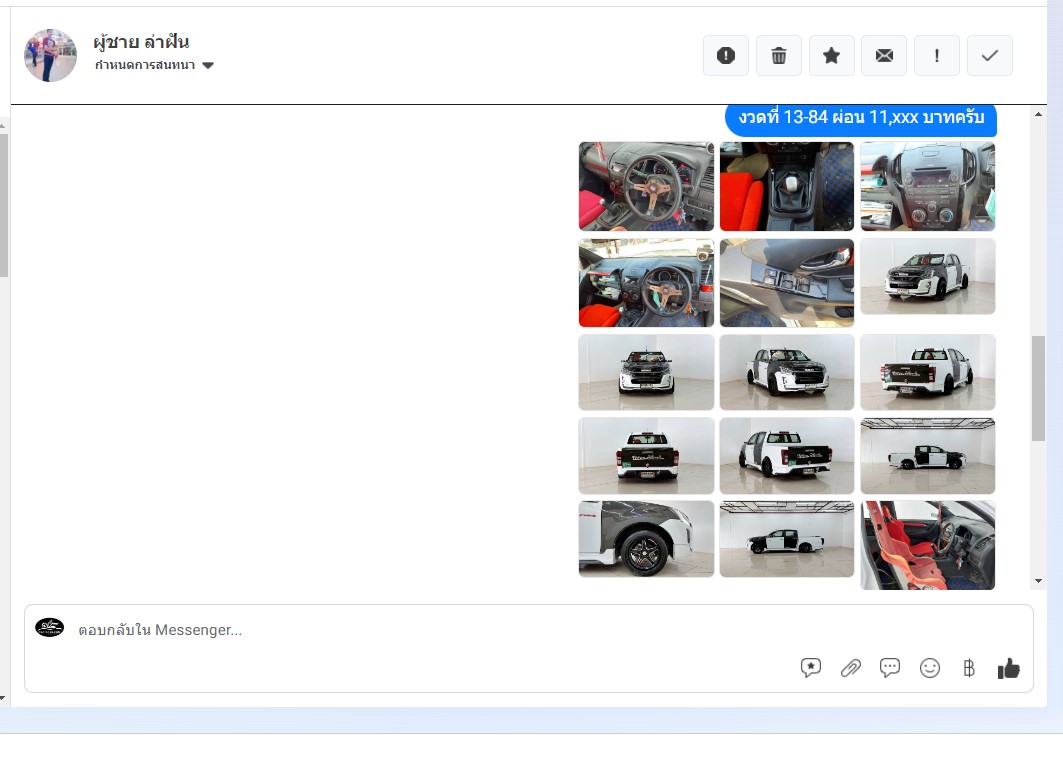
Task: Open steering wheel interior photo, top row
Action: (x=646, y=186)
